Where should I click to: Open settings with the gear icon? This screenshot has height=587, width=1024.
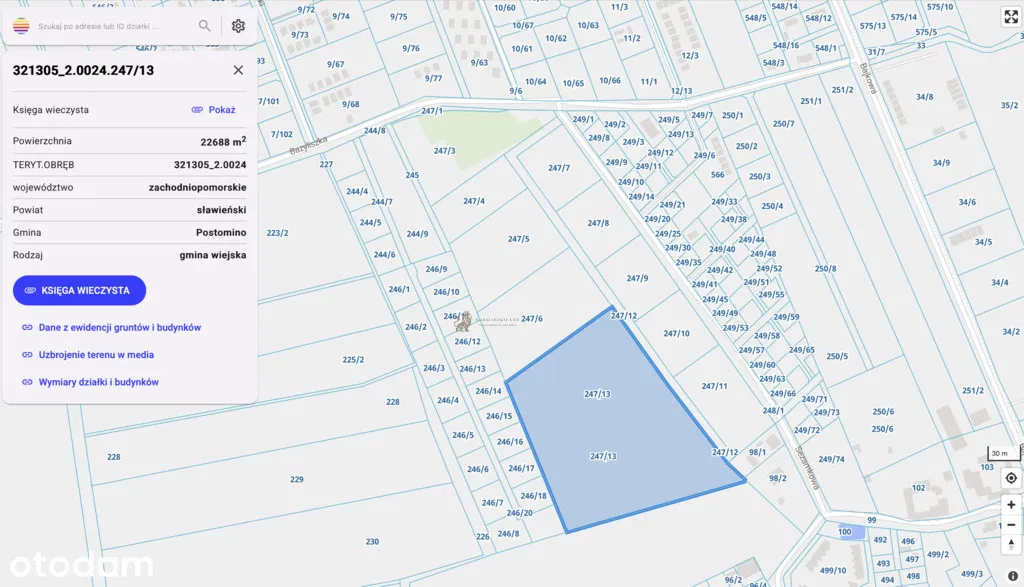(238, 26)
